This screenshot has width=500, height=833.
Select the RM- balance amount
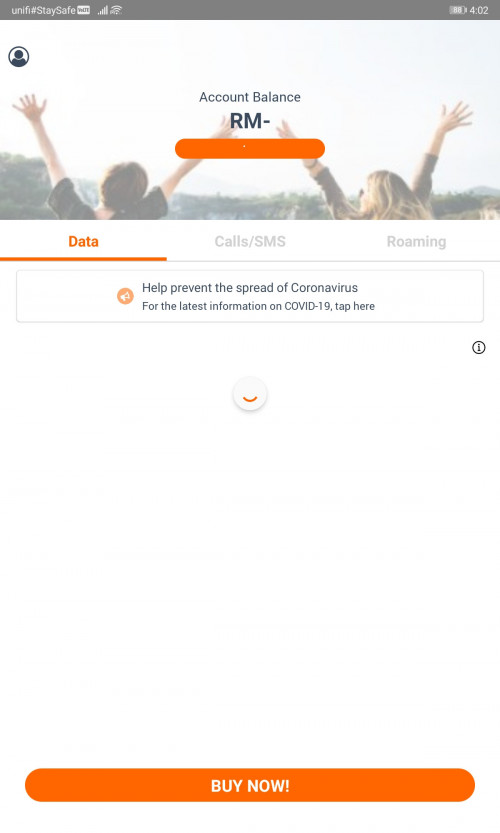click(250, 121)
